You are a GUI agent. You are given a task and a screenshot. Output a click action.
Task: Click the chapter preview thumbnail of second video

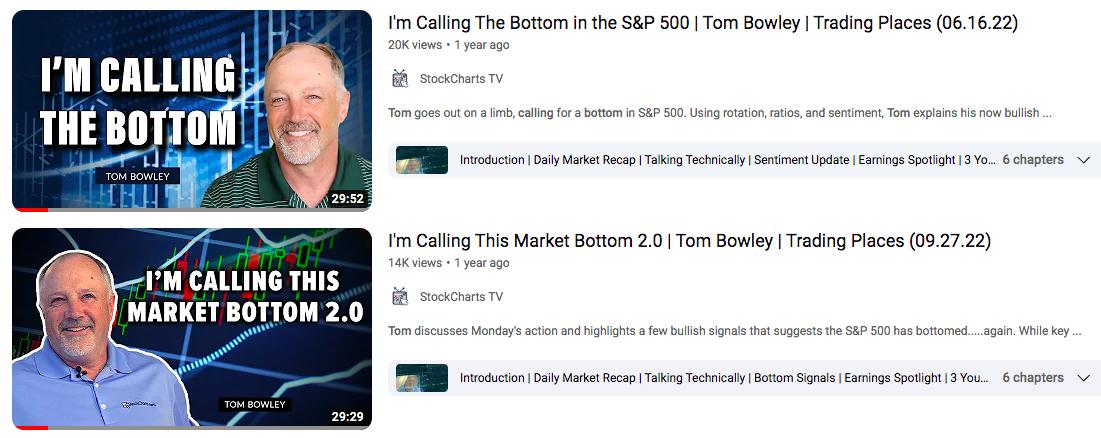pyautogui.click(x=421, y=378)
